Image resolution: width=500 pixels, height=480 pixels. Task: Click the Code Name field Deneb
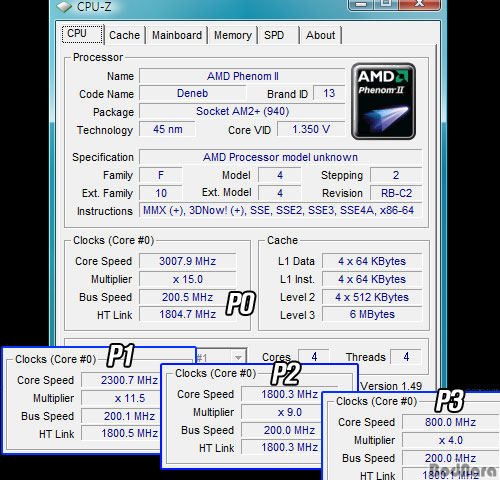[193, 93]
